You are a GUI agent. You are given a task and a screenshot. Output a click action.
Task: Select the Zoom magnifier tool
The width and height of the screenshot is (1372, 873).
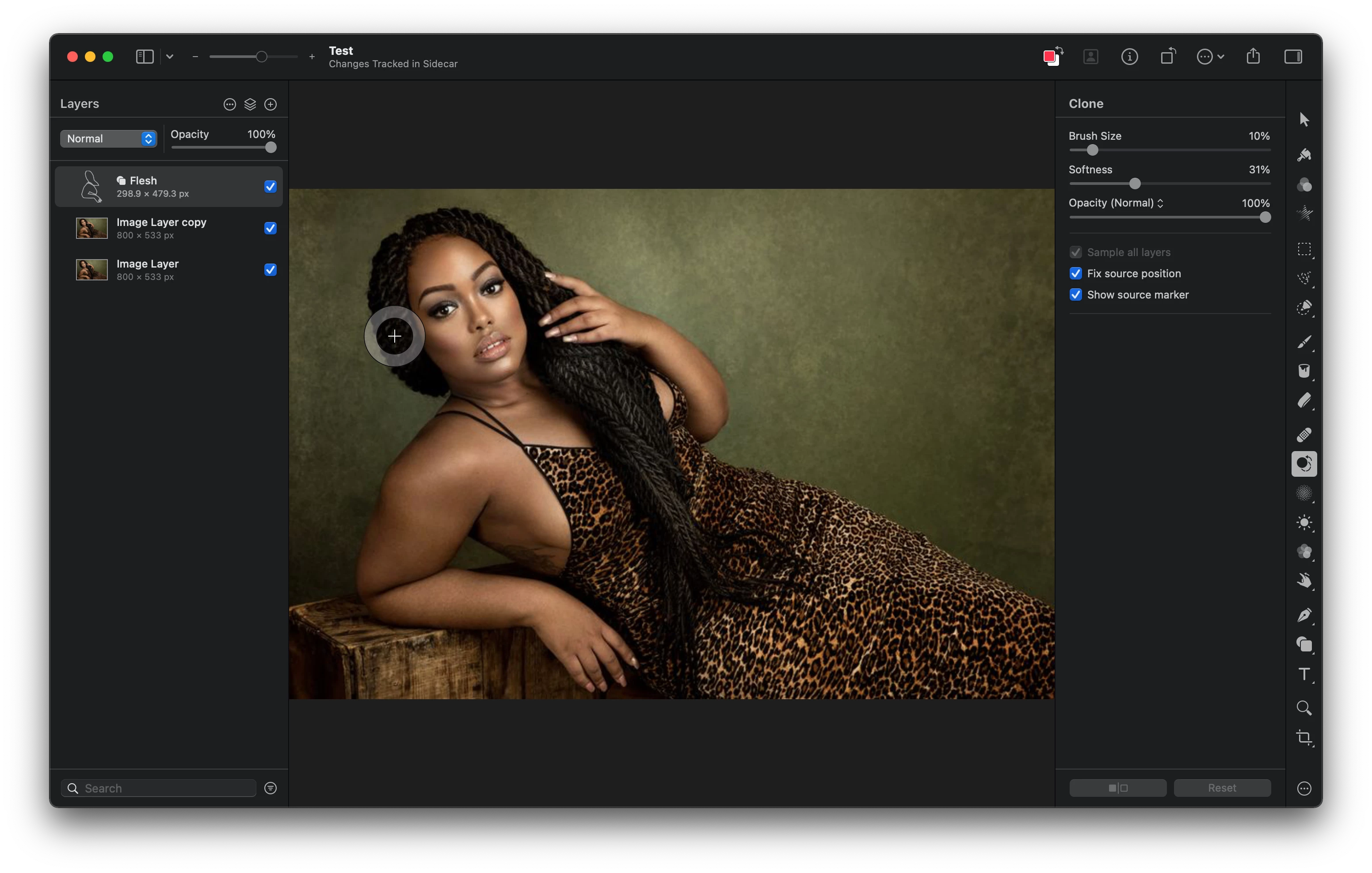click(x=1303, y=708)
